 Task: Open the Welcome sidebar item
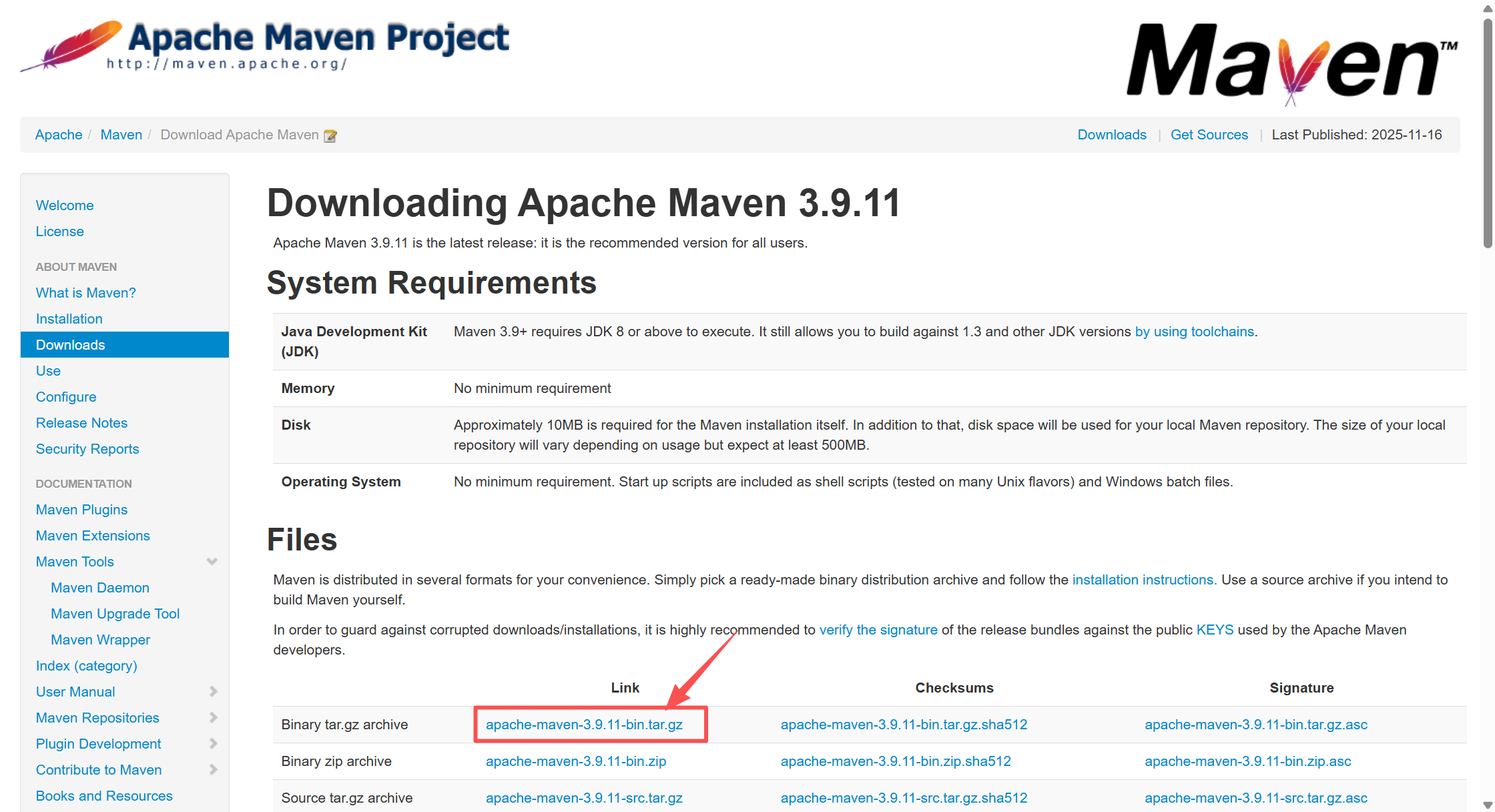click(x=65, y=206)
